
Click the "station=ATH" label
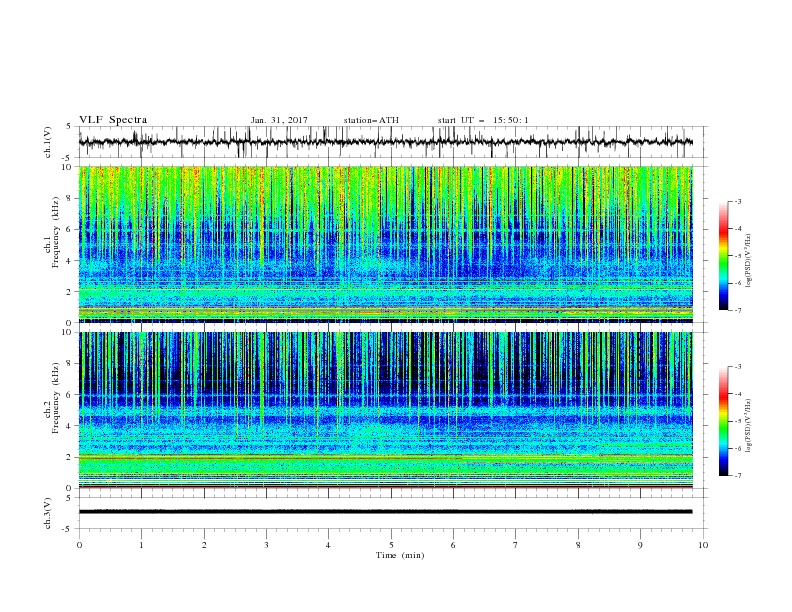(x=371, y=120)
